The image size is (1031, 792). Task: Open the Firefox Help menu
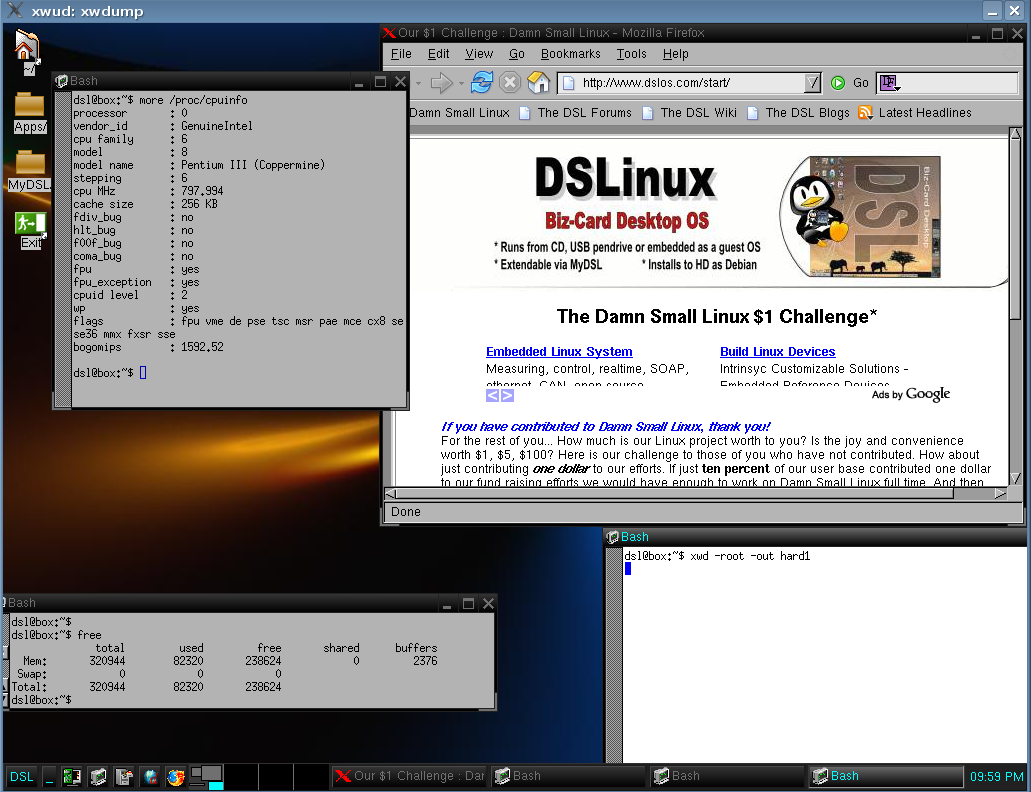675,54
